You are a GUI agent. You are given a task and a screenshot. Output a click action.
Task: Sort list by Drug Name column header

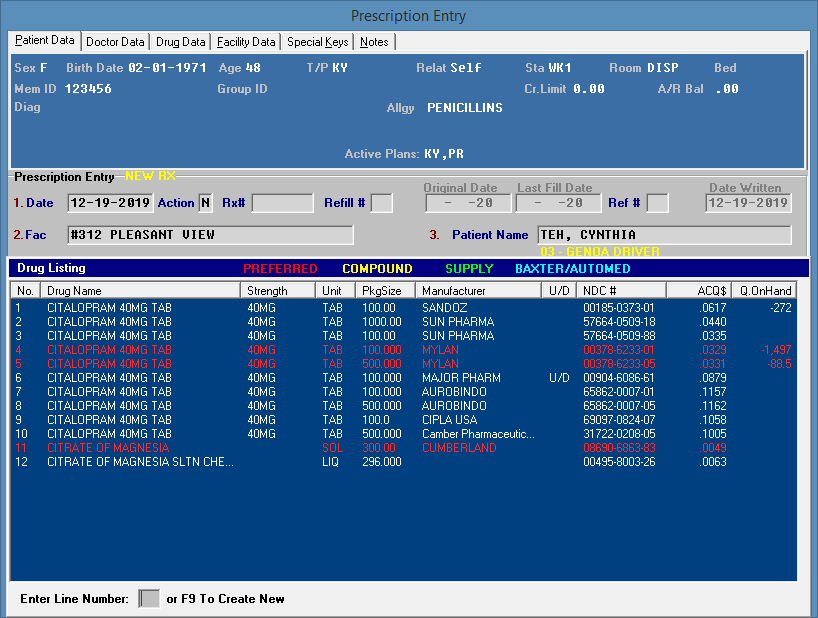point(141,290)
